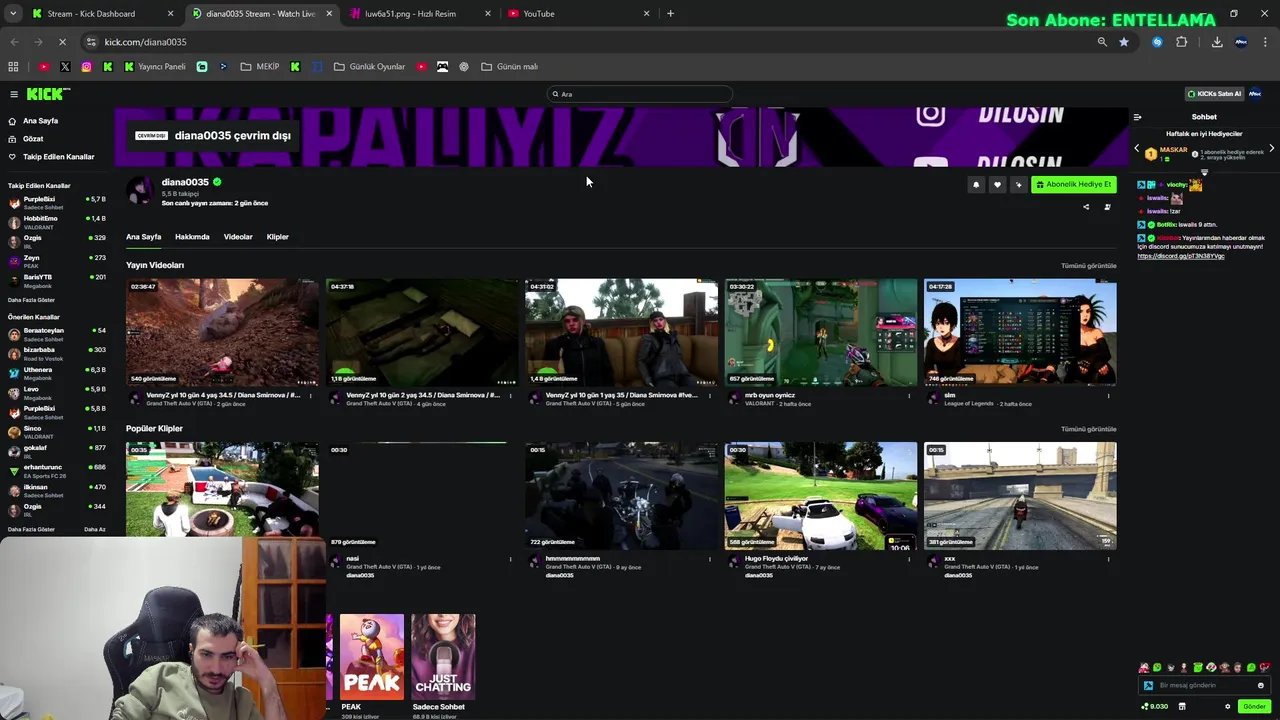
Task: Click the Abonelik Hediye Et button
Action: [1073, 184]
